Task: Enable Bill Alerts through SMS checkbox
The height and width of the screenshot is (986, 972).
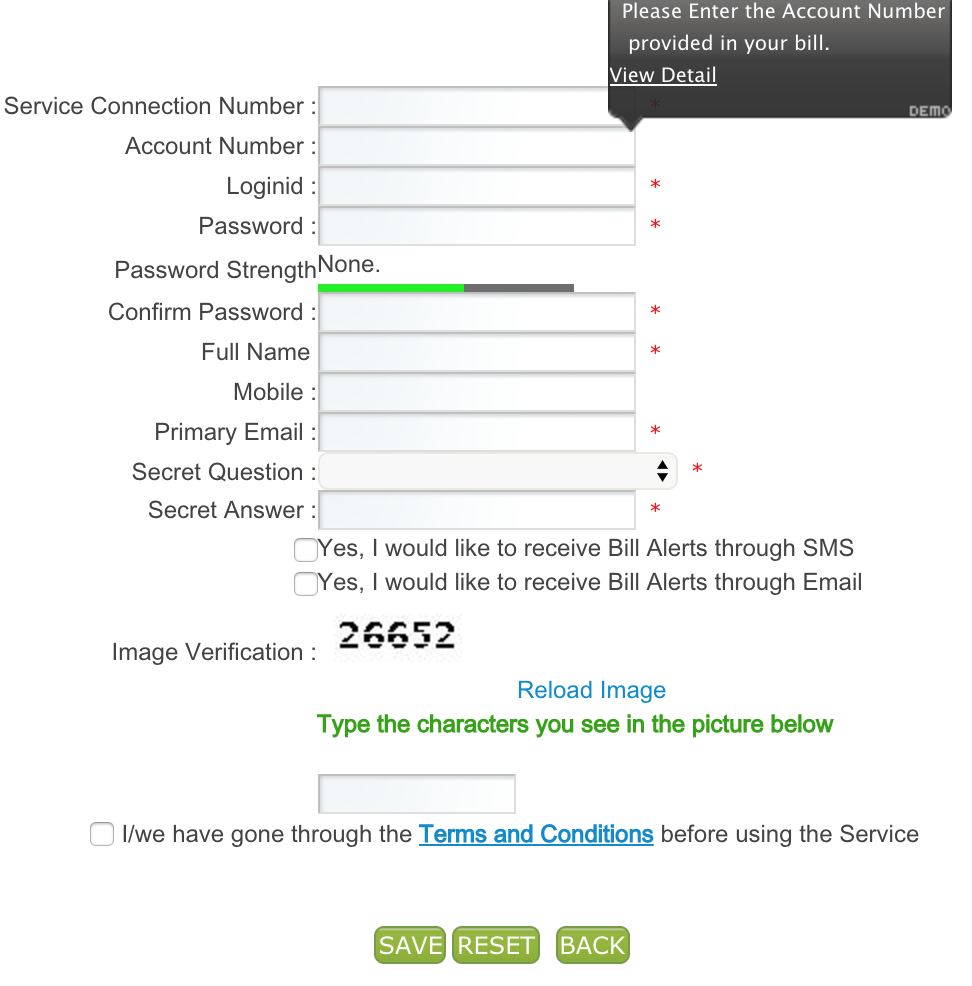Action: click(x=306, y=549)
